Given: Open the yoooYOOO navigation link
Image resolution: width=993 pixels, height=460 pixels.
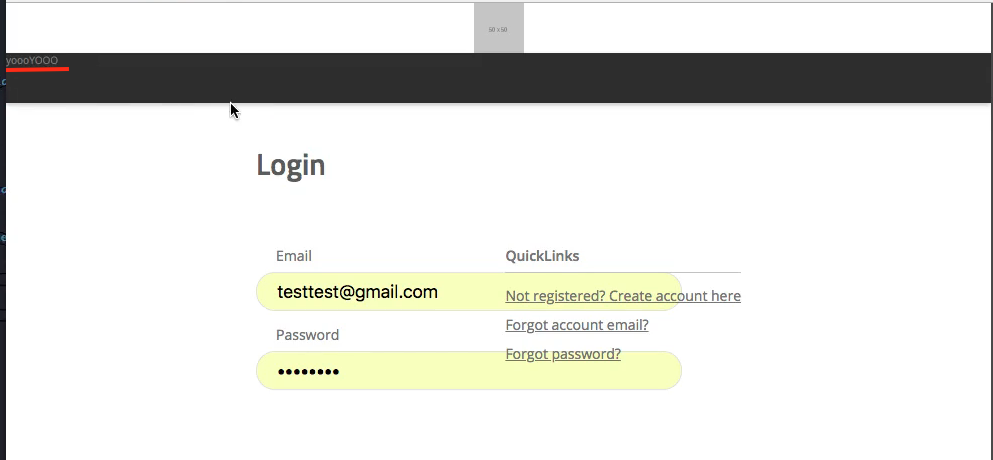Looking at the screenshot, I should [x=32, y=60].
